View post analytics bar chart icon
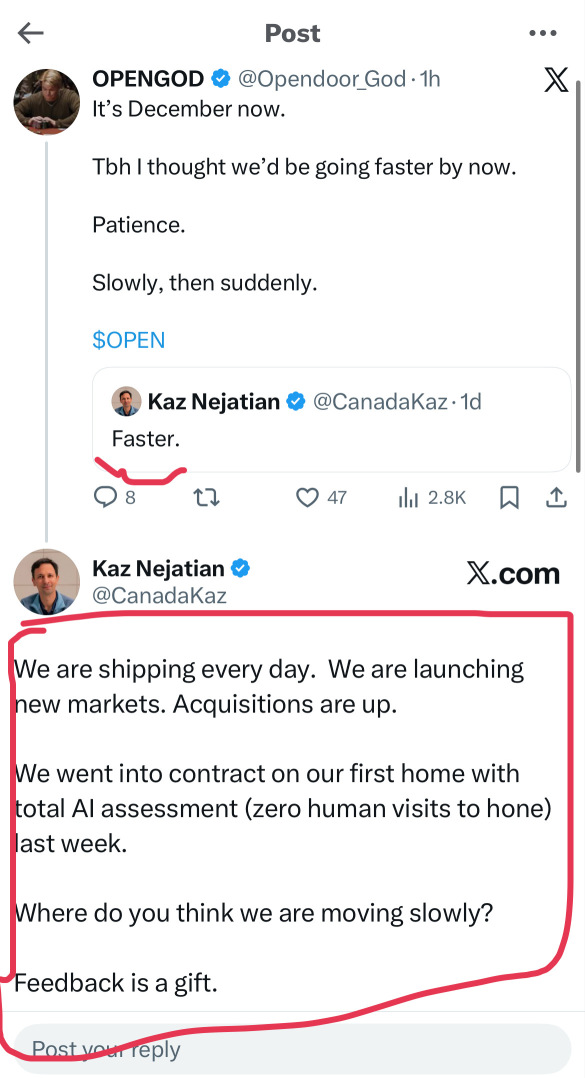585x1078 pixels. click(x=408, y=497)
